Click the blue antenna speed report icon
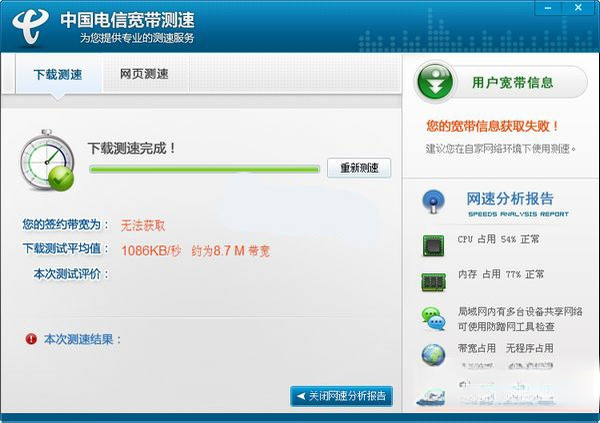The height and width of the screenshot is (423, 600). 434,202
